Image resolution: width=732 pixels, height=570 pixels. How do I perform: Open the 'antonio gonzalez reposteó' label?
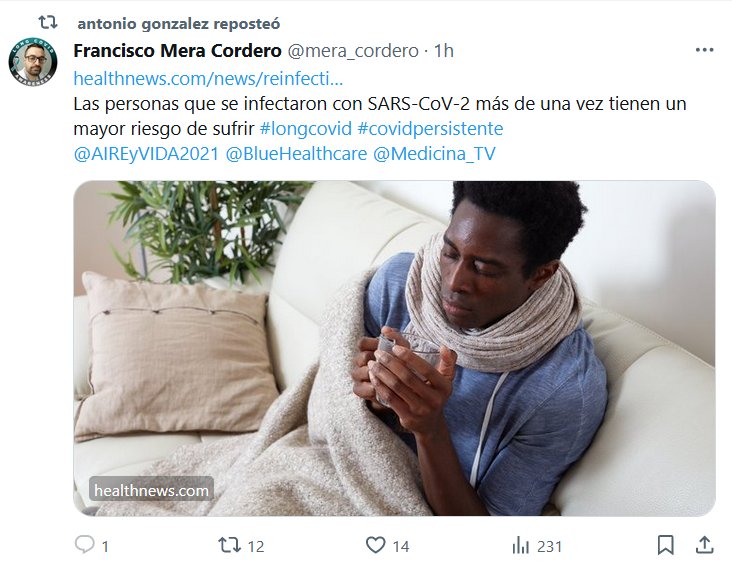coord(179,23)
